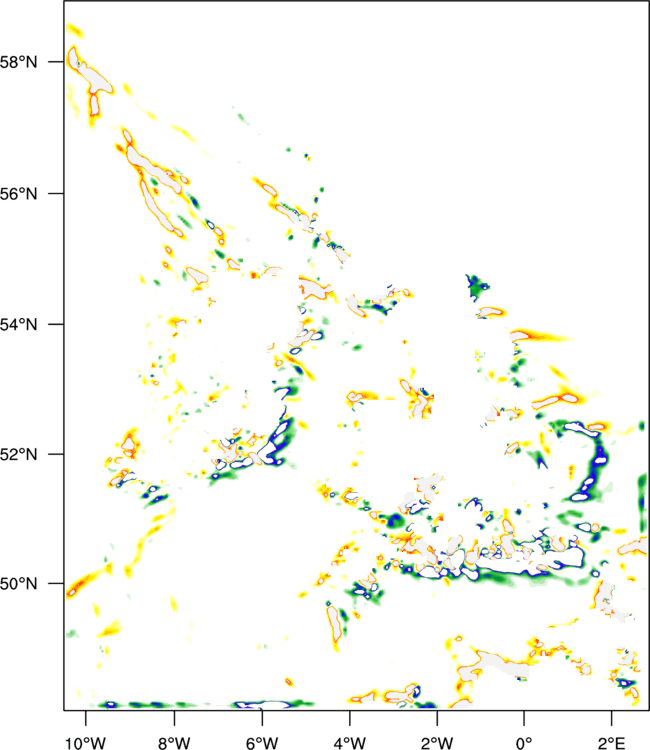Click the 54°N latitude label
This screenshot has width=650, height=750.
pyautogui.click(x=18, y=325)
